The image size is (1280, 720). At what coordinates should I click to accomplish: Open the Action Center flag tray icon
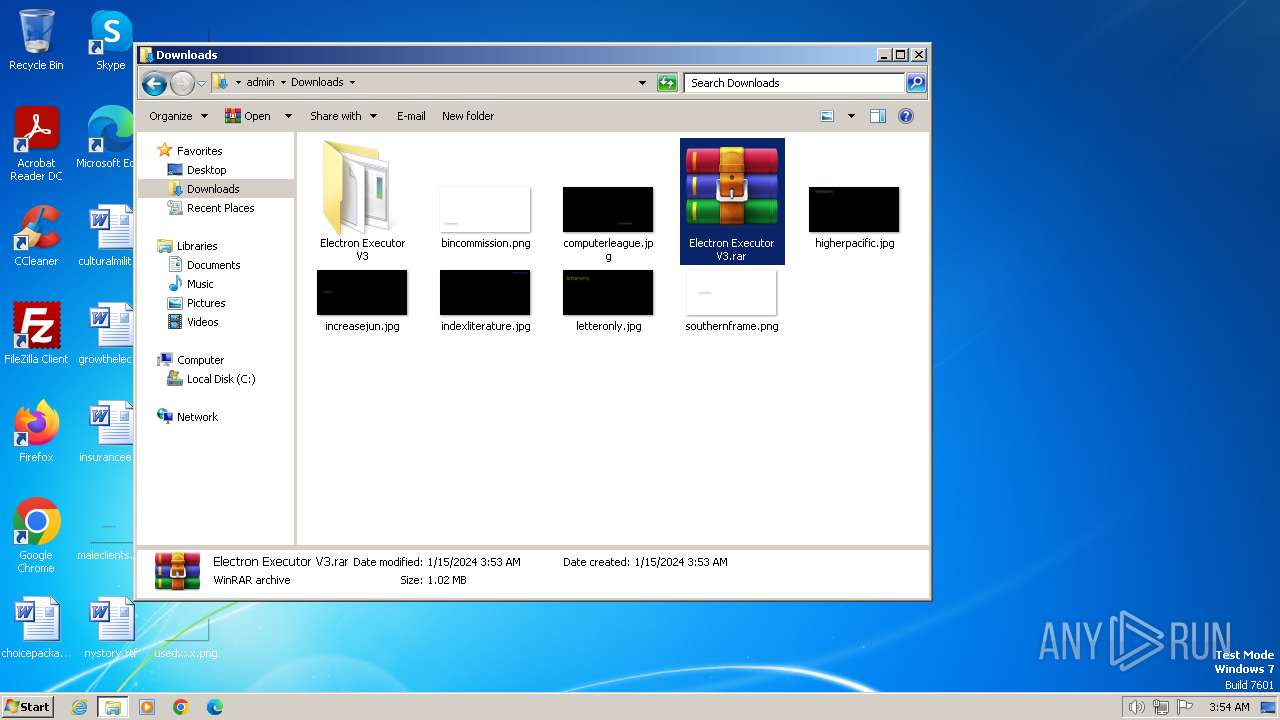point(1185,707)
